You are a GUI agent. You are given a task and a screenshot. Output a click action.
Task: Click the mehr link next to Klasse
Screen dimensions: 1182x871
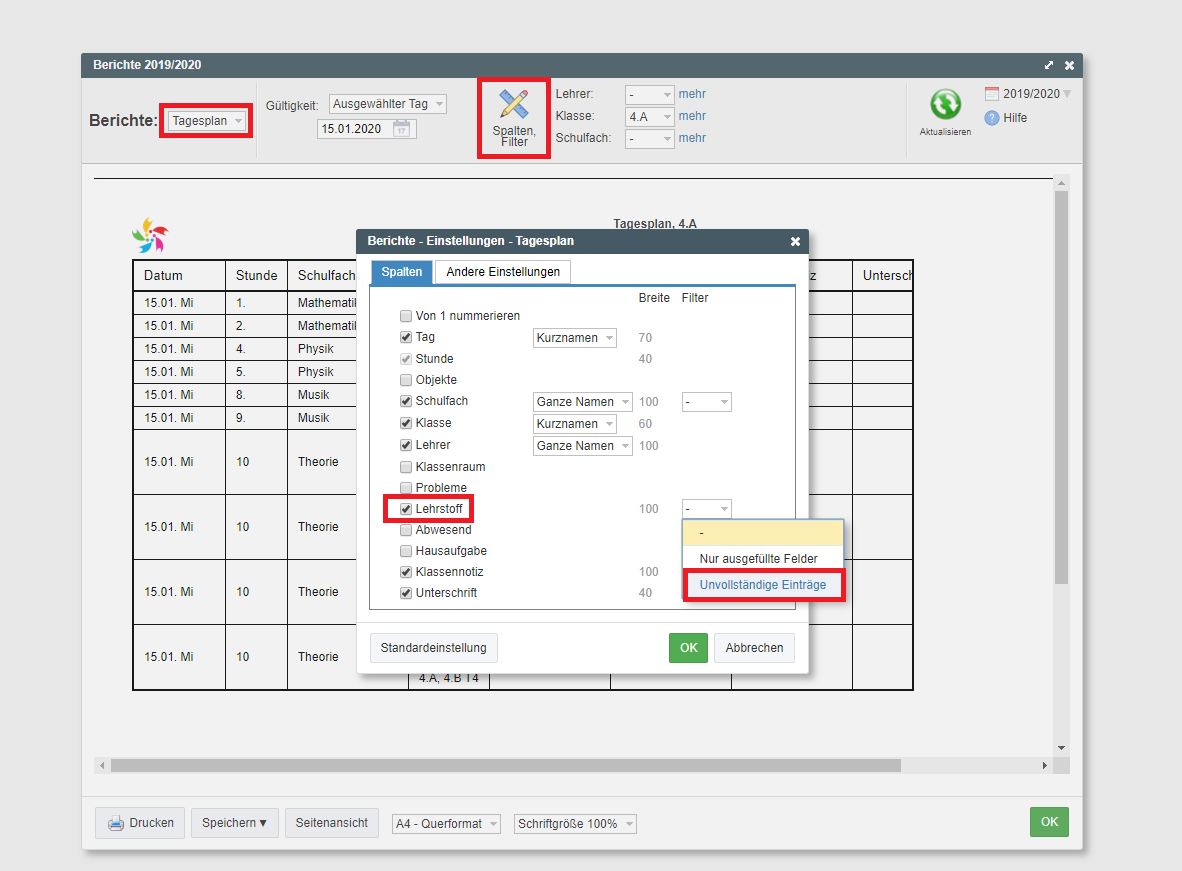click(x=692, y=116)
